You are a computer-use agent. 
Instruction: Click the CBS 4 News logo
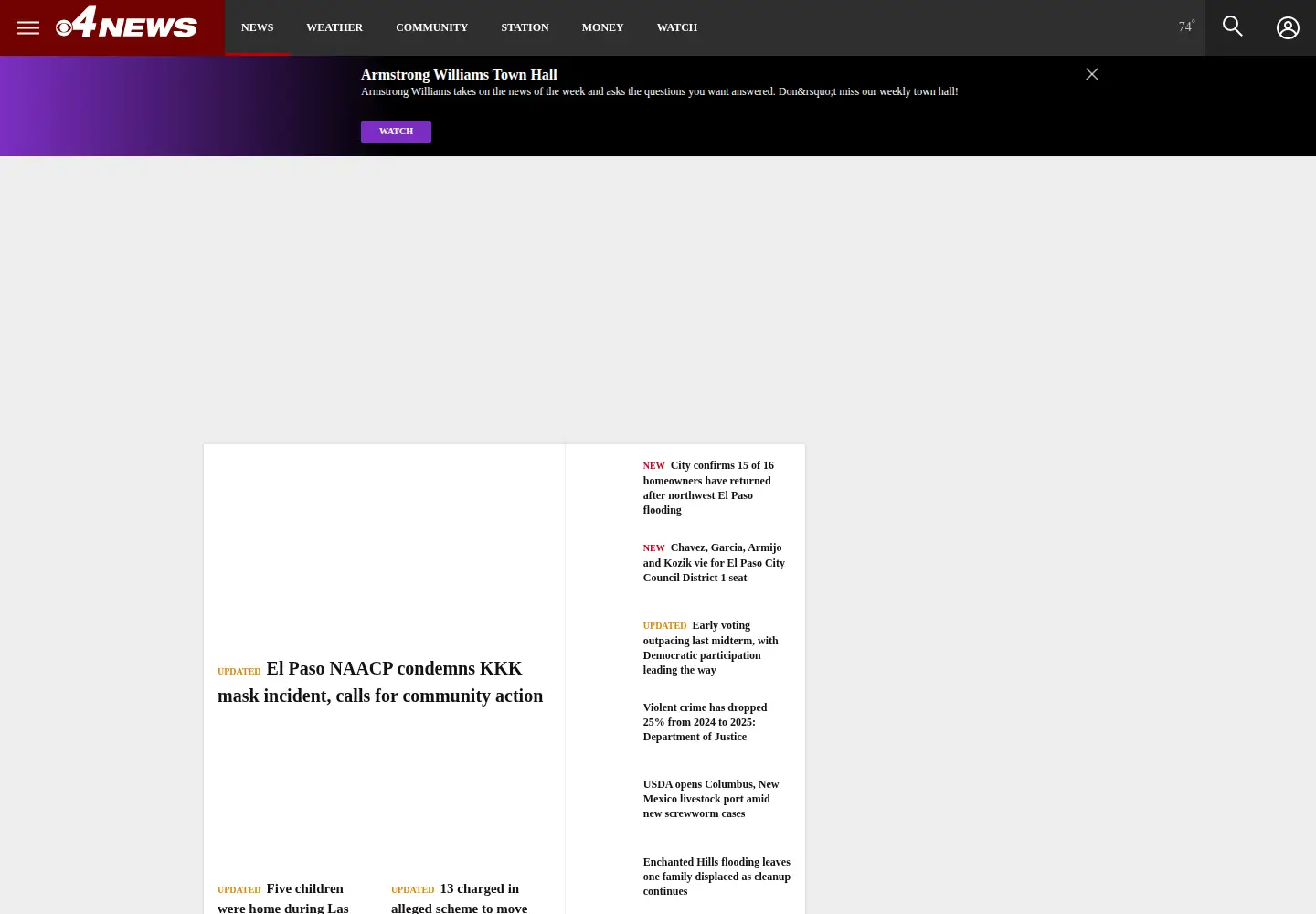pyautogui.click(x=126, y=23)
